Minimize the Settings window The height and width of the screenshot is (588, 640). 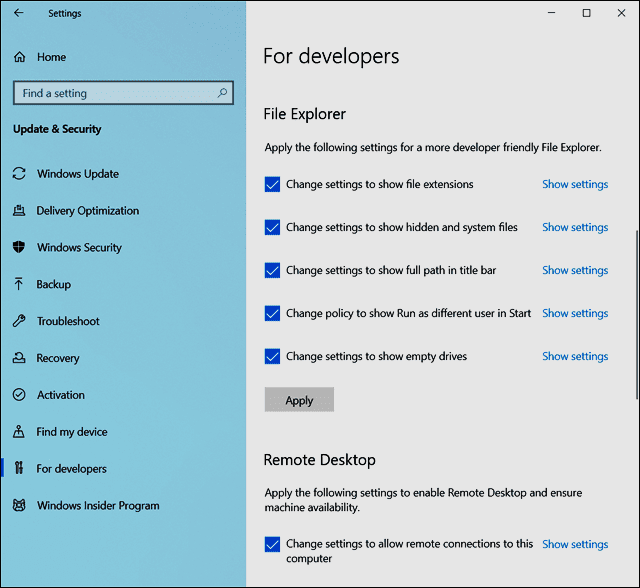(551, 13)
